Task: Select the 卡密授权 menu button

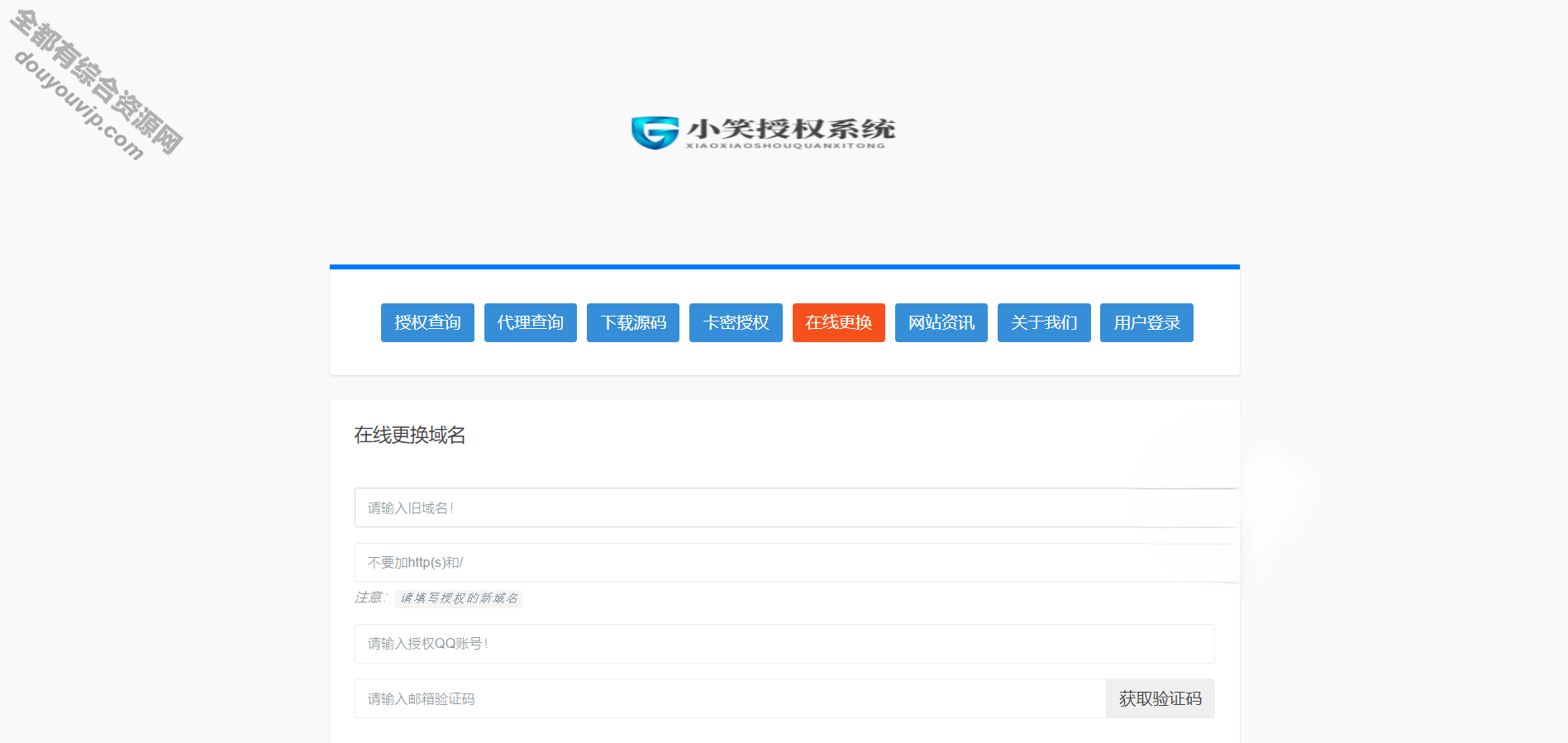Action: [x=736, y=322]
